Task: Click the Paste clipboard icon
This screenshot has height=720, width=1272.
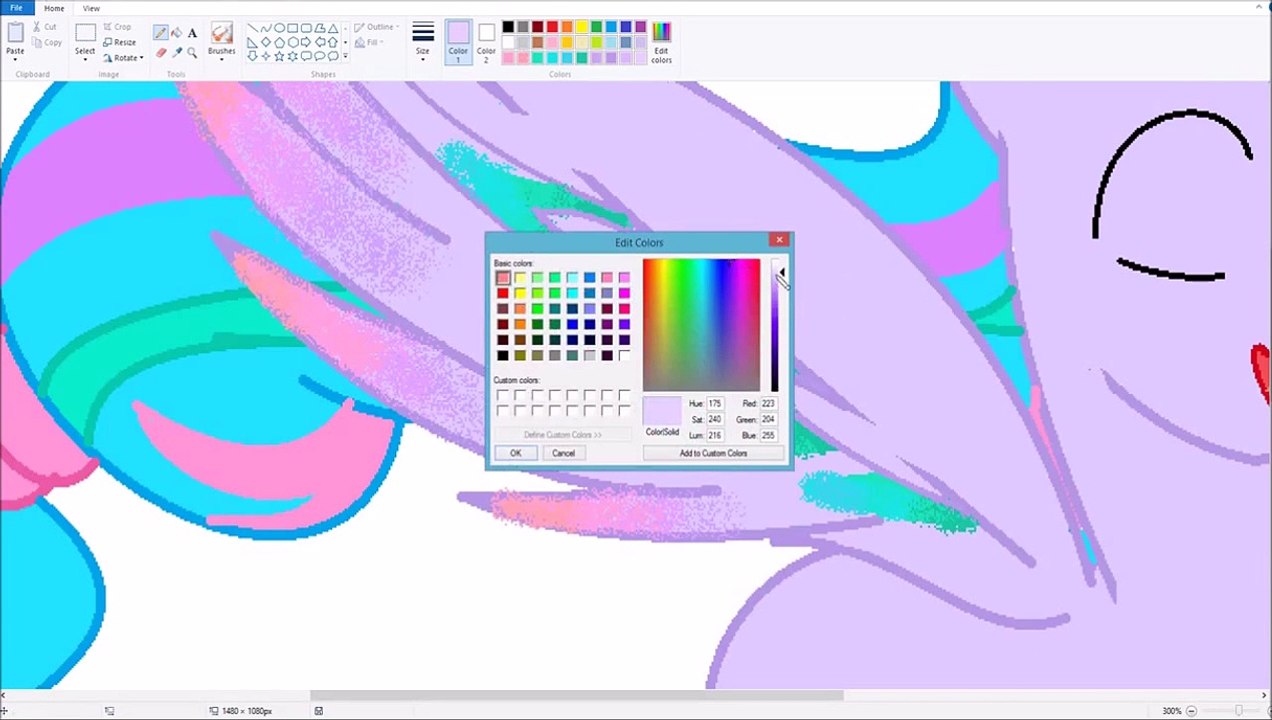Action: [15, 33]
